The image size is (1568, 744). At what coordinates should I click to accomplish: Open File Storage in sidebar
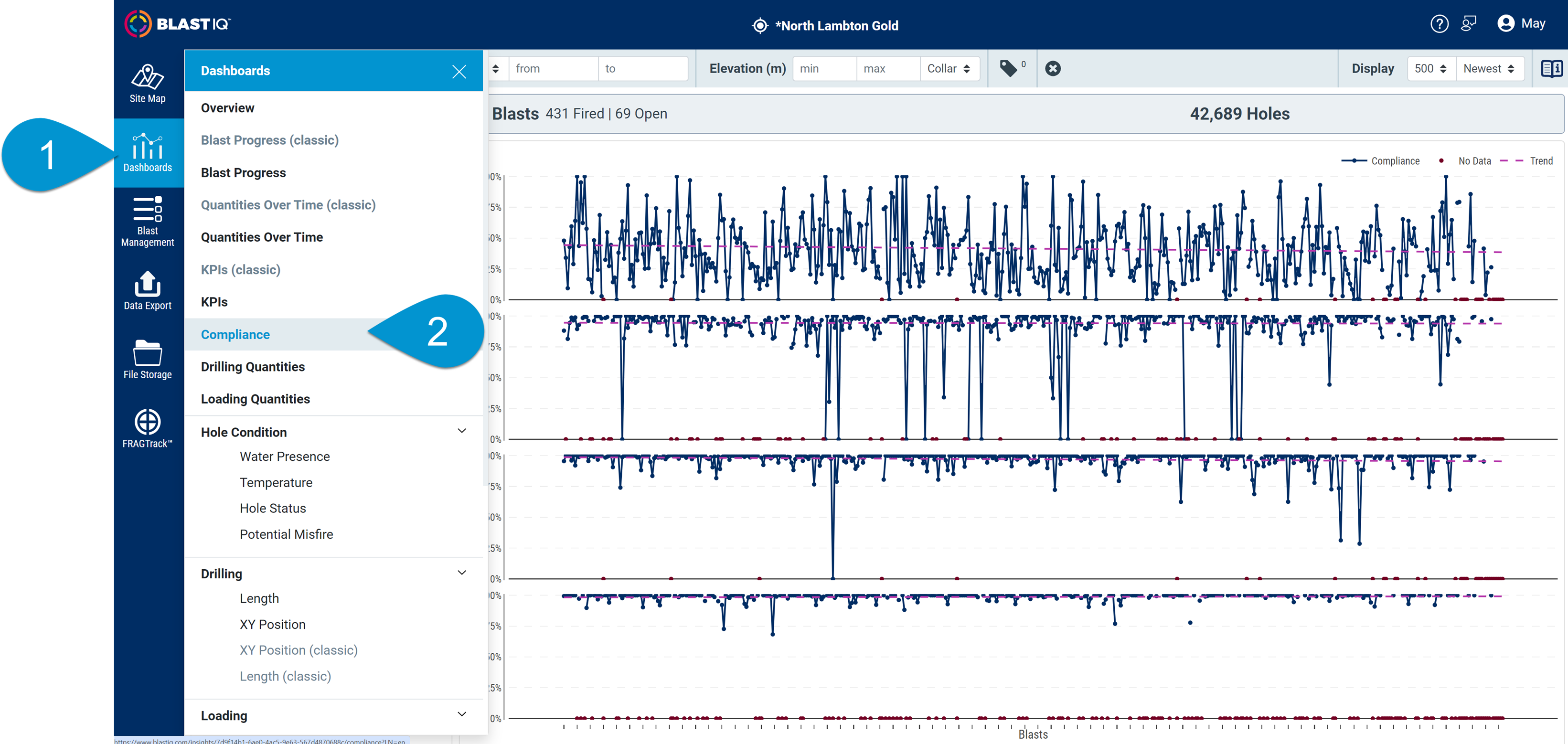click(147, 360)
